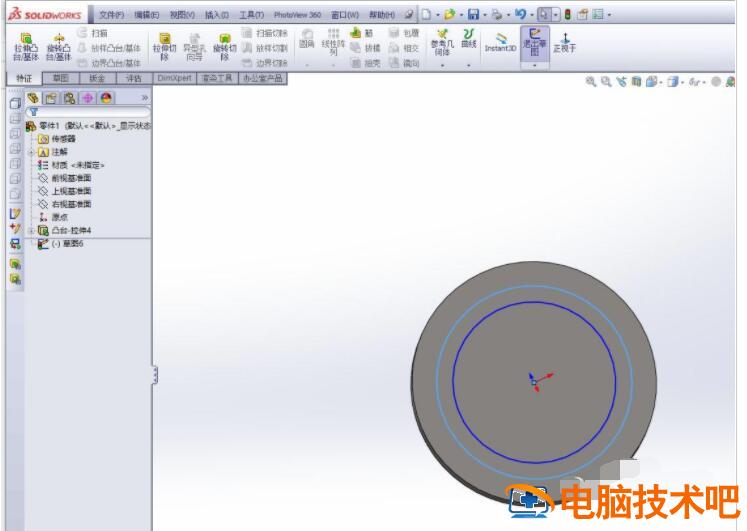Image resolution: width=747 pixels, height=531 pixels.
Task: Expand the 凸台-拉伸4 feature node
Action: [31, 231]
